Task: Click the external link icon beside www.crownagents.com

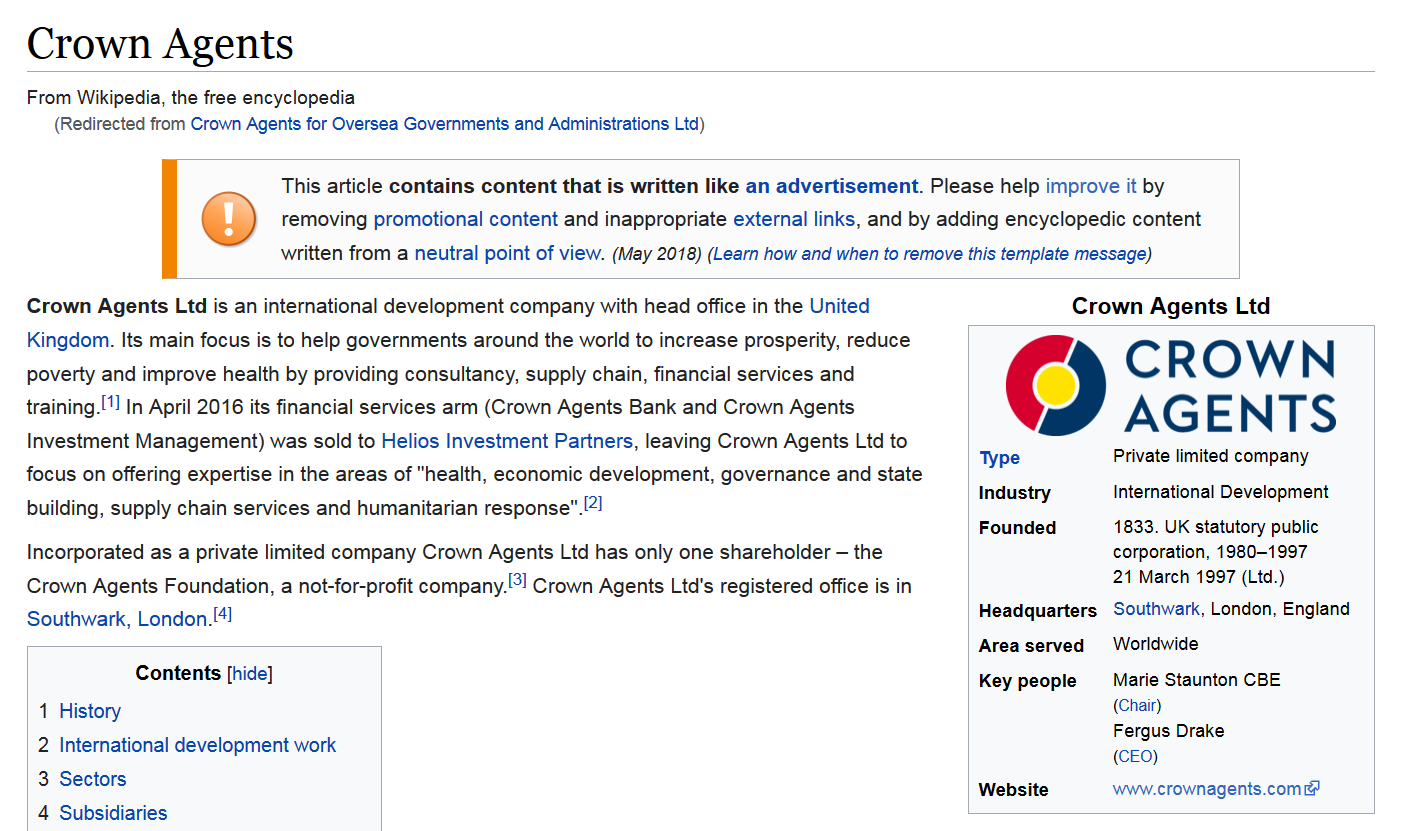Action: (x=1313, y=789)
